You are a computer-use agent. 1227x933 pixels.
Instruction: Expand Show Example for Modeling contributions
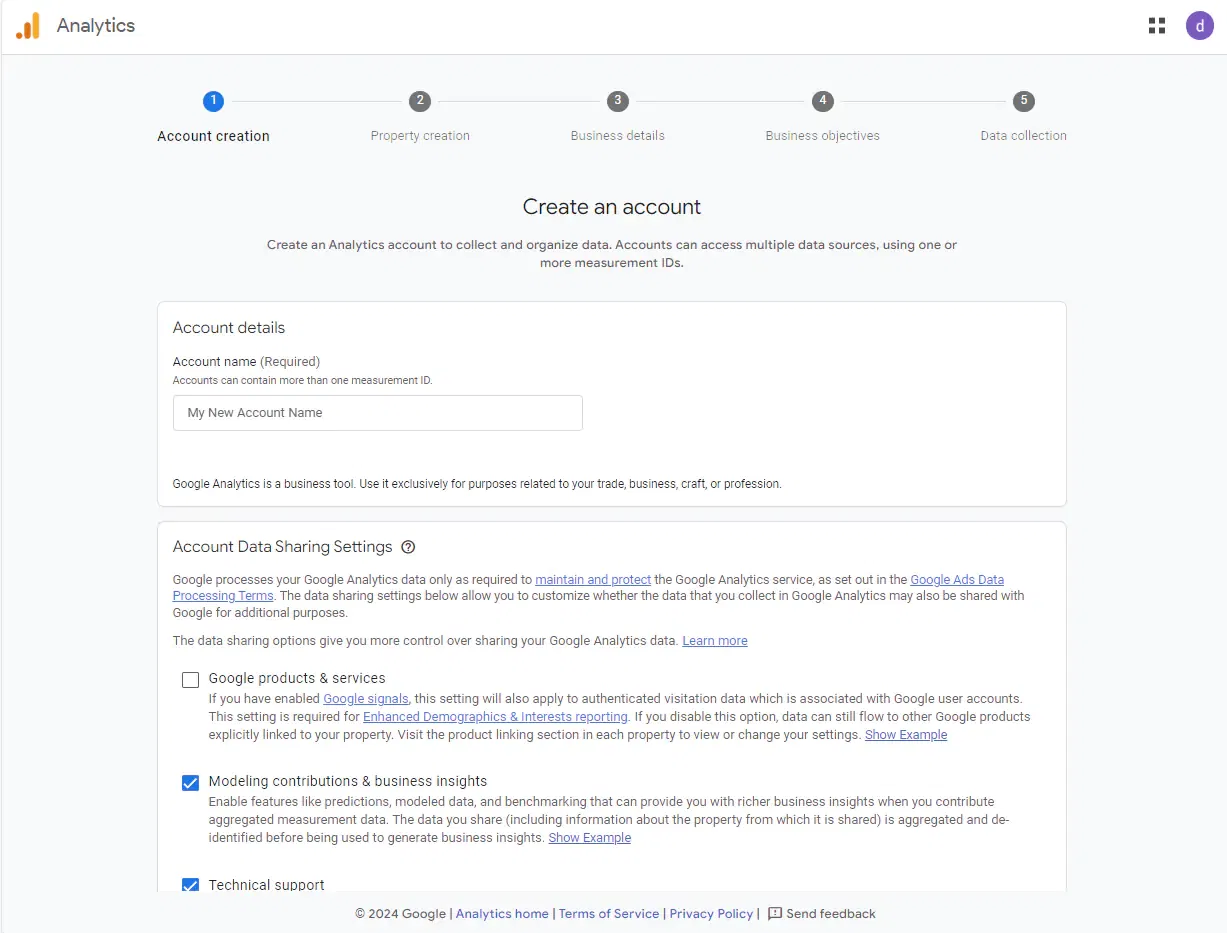pos(589,838)
